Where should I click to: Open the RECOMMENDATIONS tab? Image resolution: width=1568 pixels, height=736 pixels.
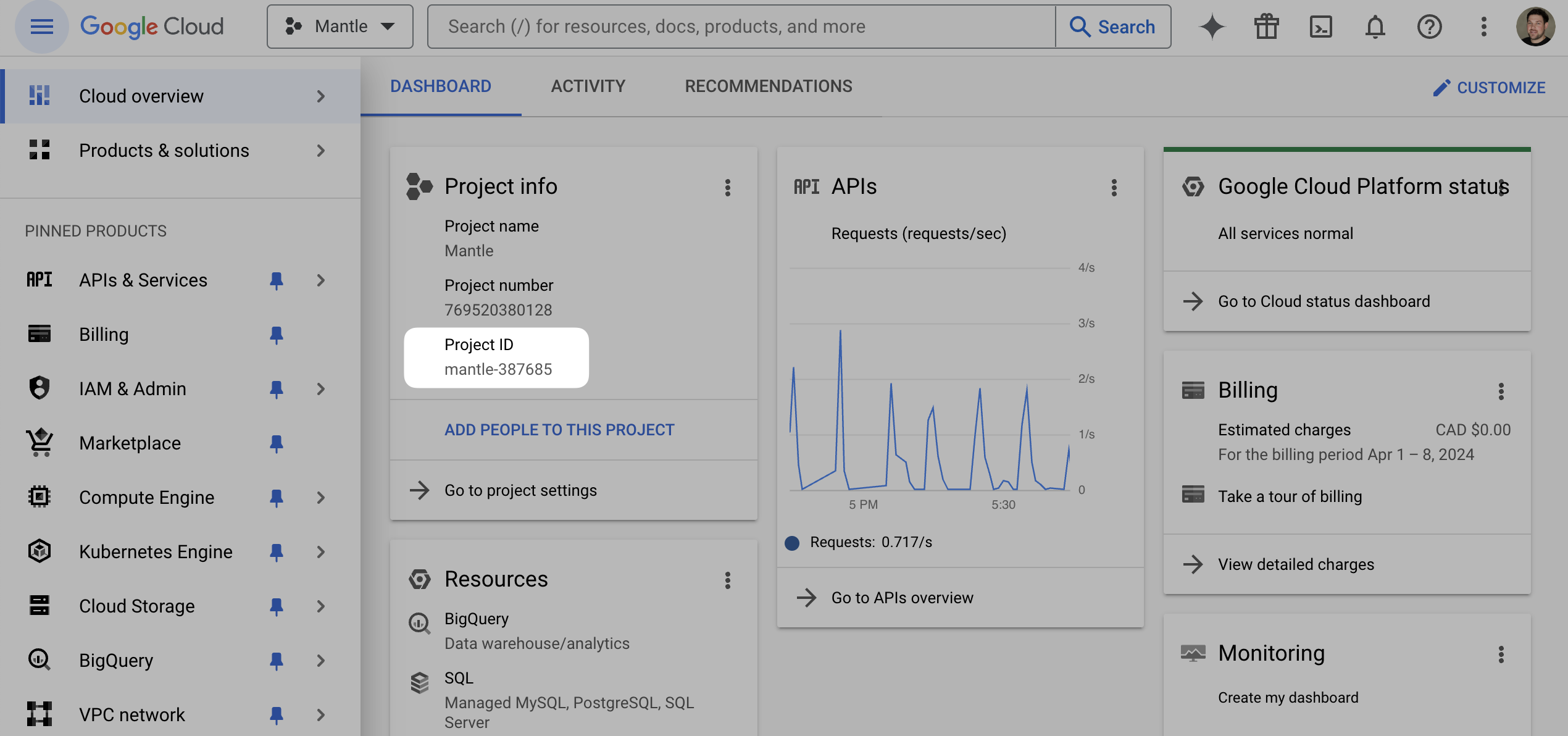768,86
